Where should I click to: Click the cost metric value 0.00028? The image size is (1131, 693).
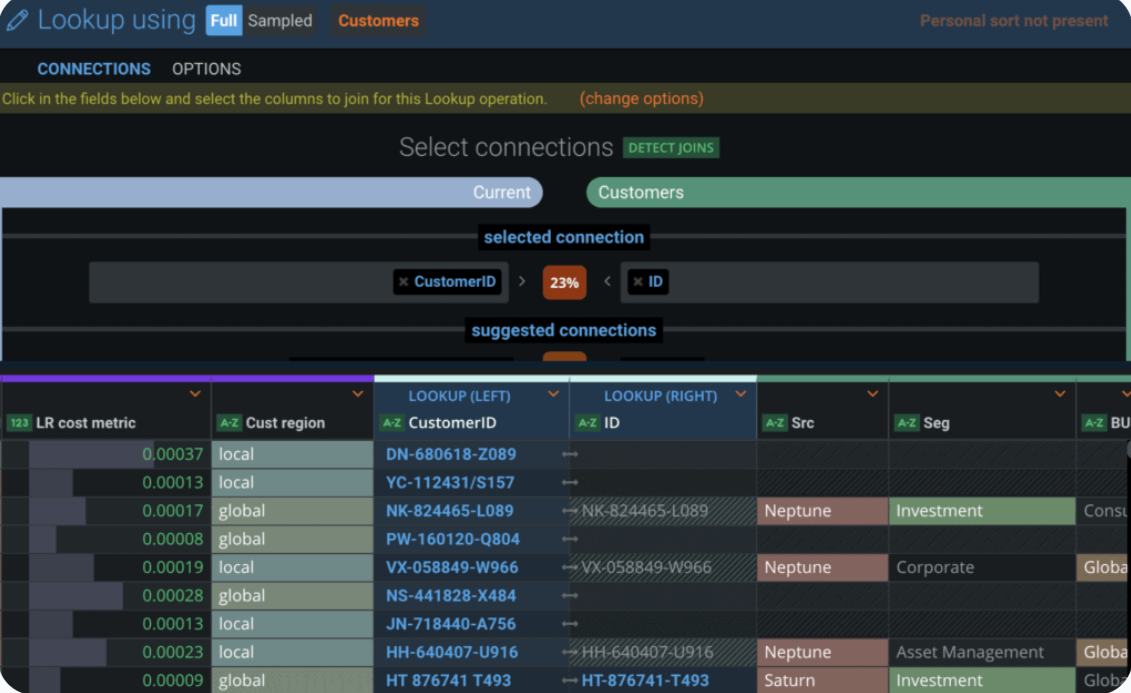[x=172, y=596]
